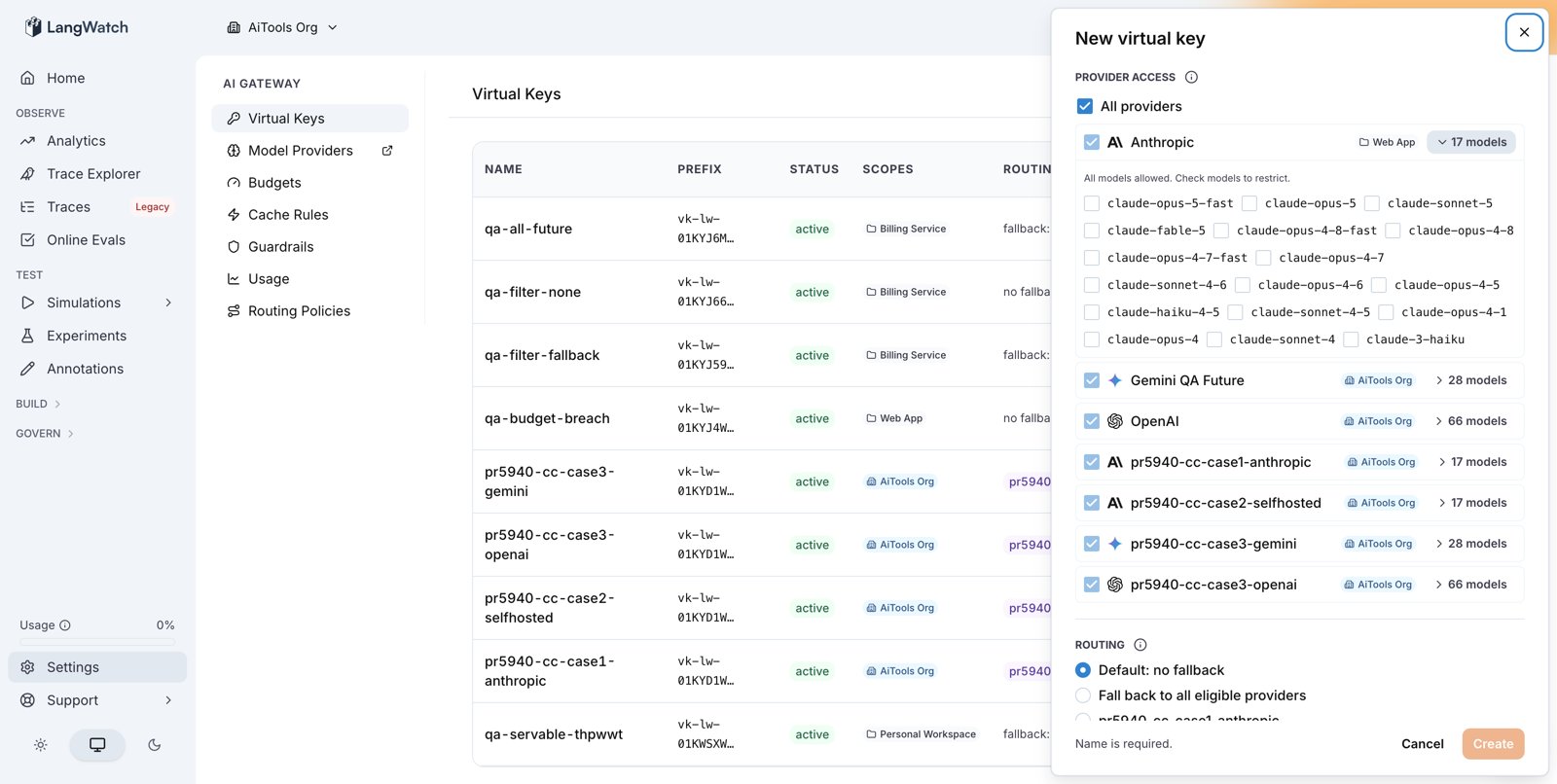Expand the GOVERN sidebar section
This screenshot has height=784, width=1557.
(45, 434)
